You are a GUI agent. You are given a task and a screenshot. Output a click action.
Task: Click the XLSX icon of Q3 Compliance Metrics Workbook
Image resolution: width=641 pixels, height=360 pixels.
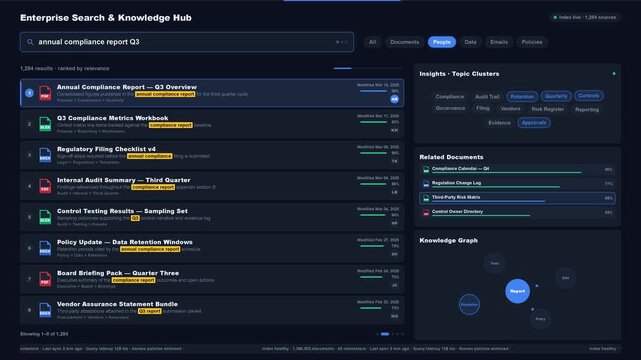click(x=45, y=124)
